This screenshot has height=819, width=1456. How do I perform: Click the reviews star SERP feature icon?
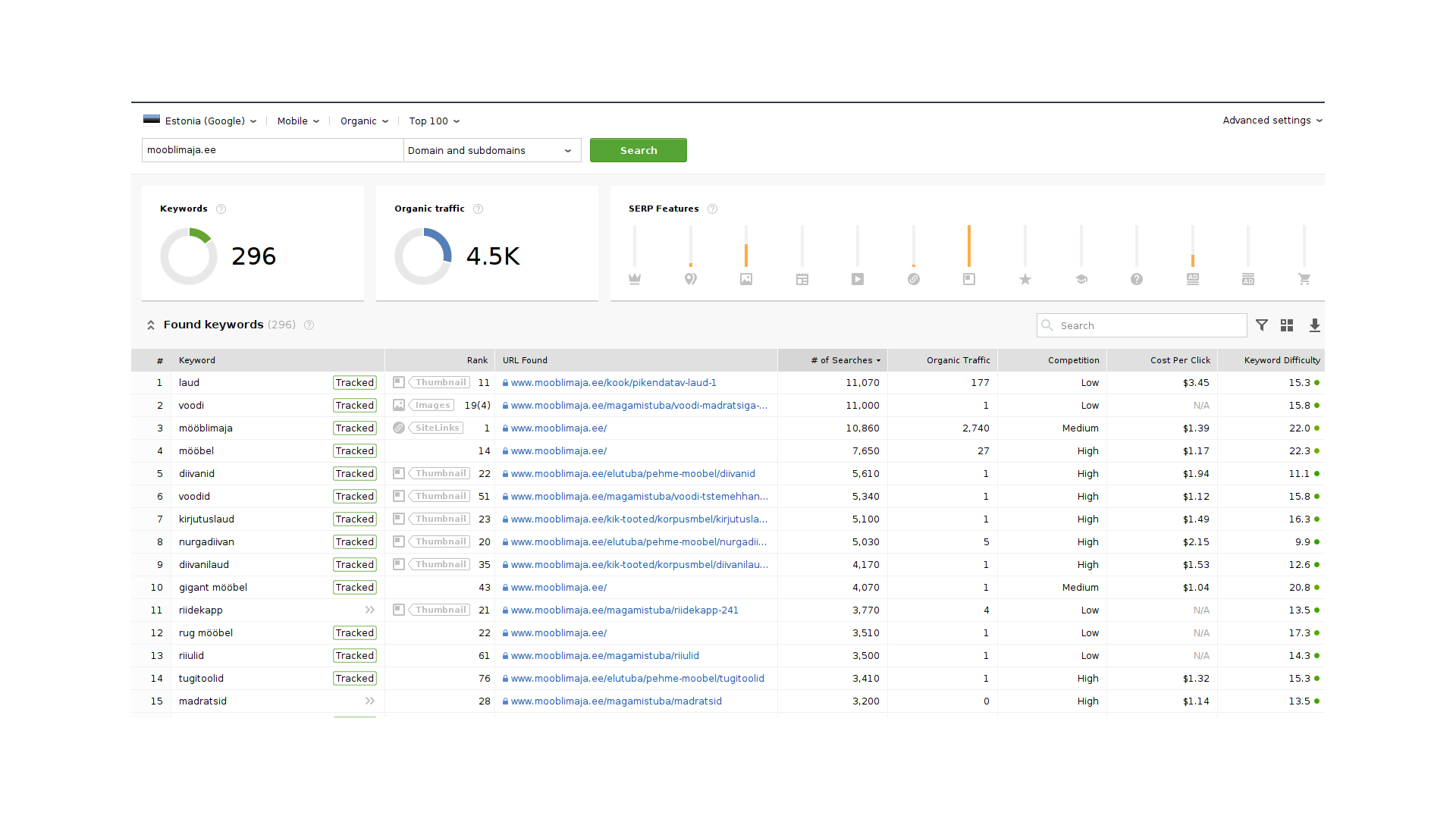pyautogui.click(x=1025, y=279)
